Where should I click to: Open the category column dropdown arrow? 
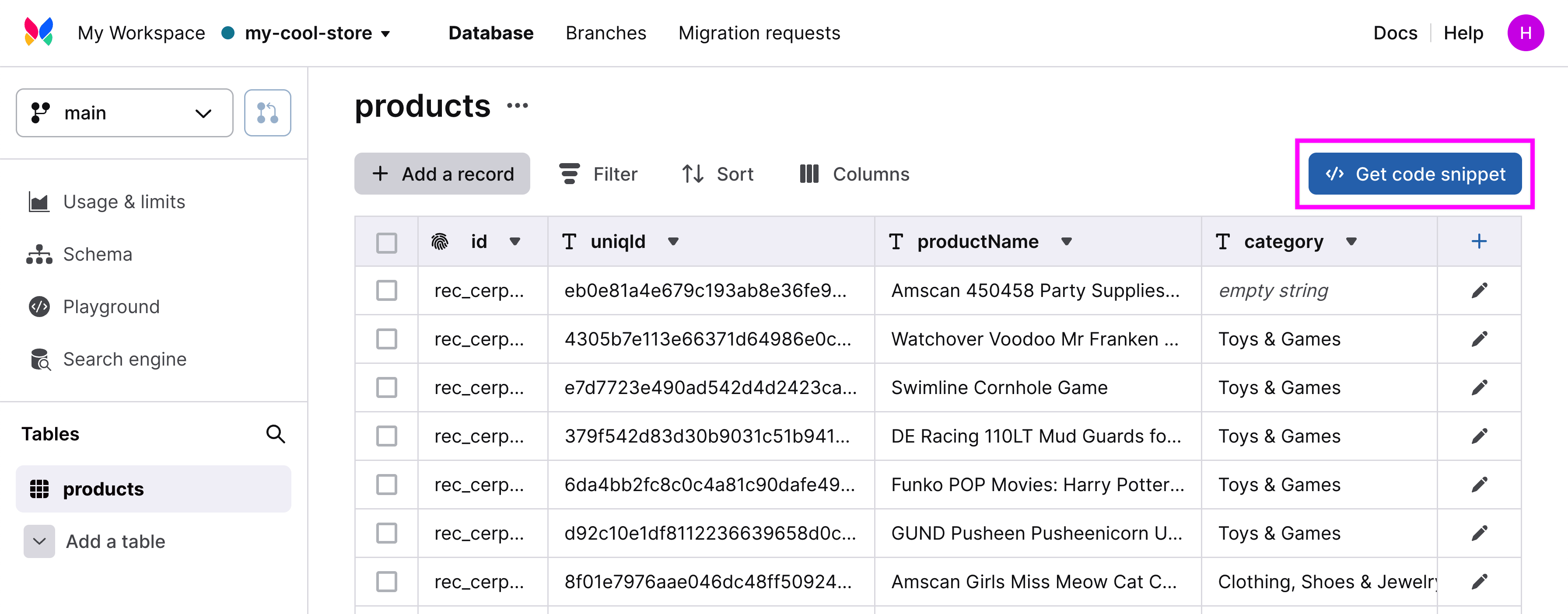tap(1351, 241)
